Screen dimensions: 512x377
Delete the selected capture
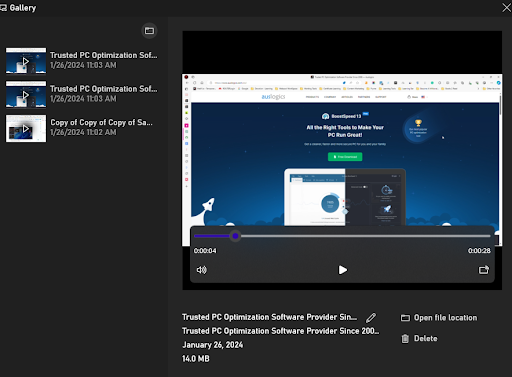pos(419,339)
